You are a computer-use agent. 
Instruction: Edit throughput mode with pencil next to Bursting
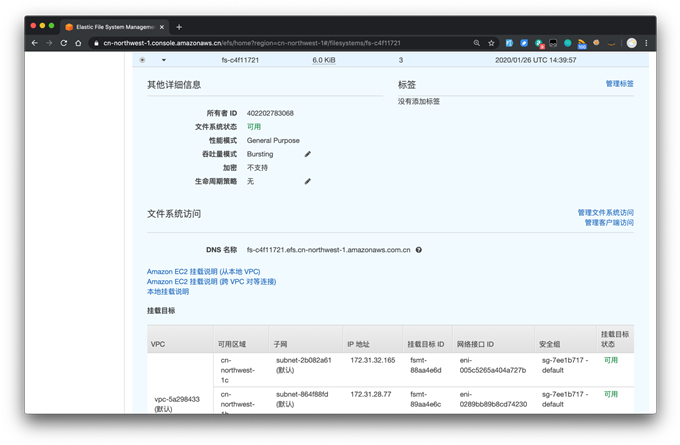(x=307, y=154)
